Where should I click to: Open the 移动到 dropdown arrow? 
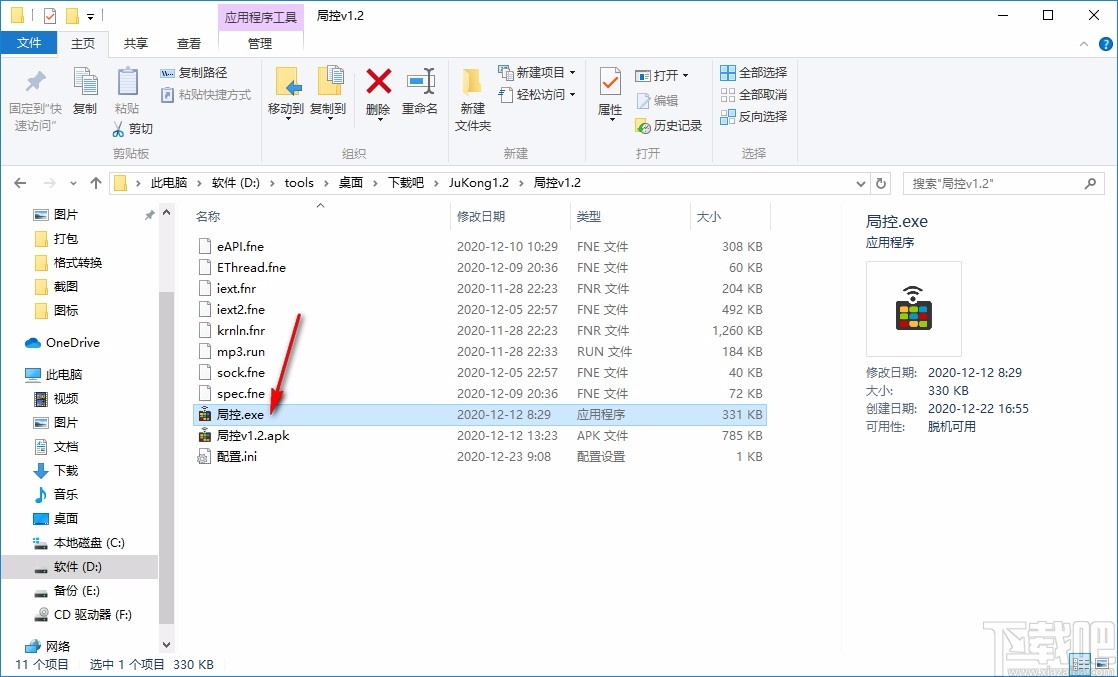coord(288,118)
